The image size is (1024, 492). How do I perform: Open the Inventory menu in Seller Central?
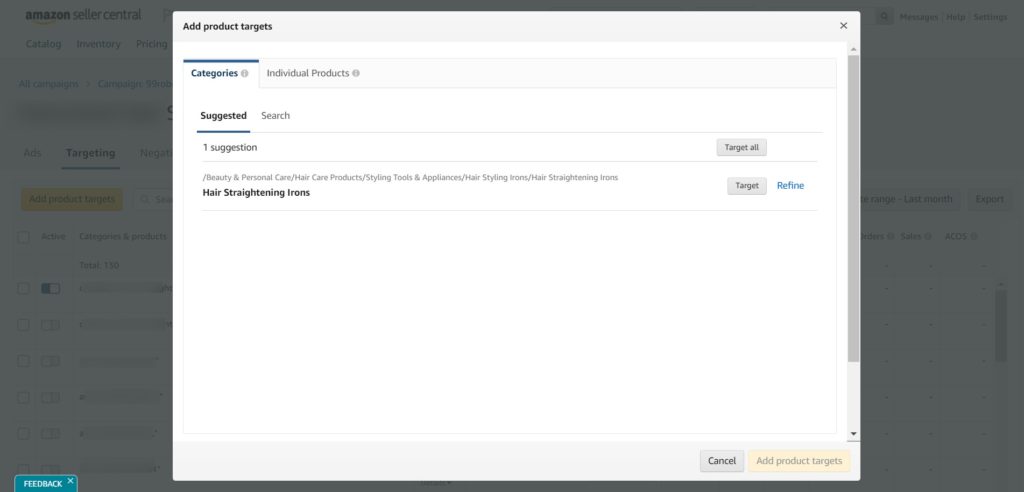(x=99, y=44)
